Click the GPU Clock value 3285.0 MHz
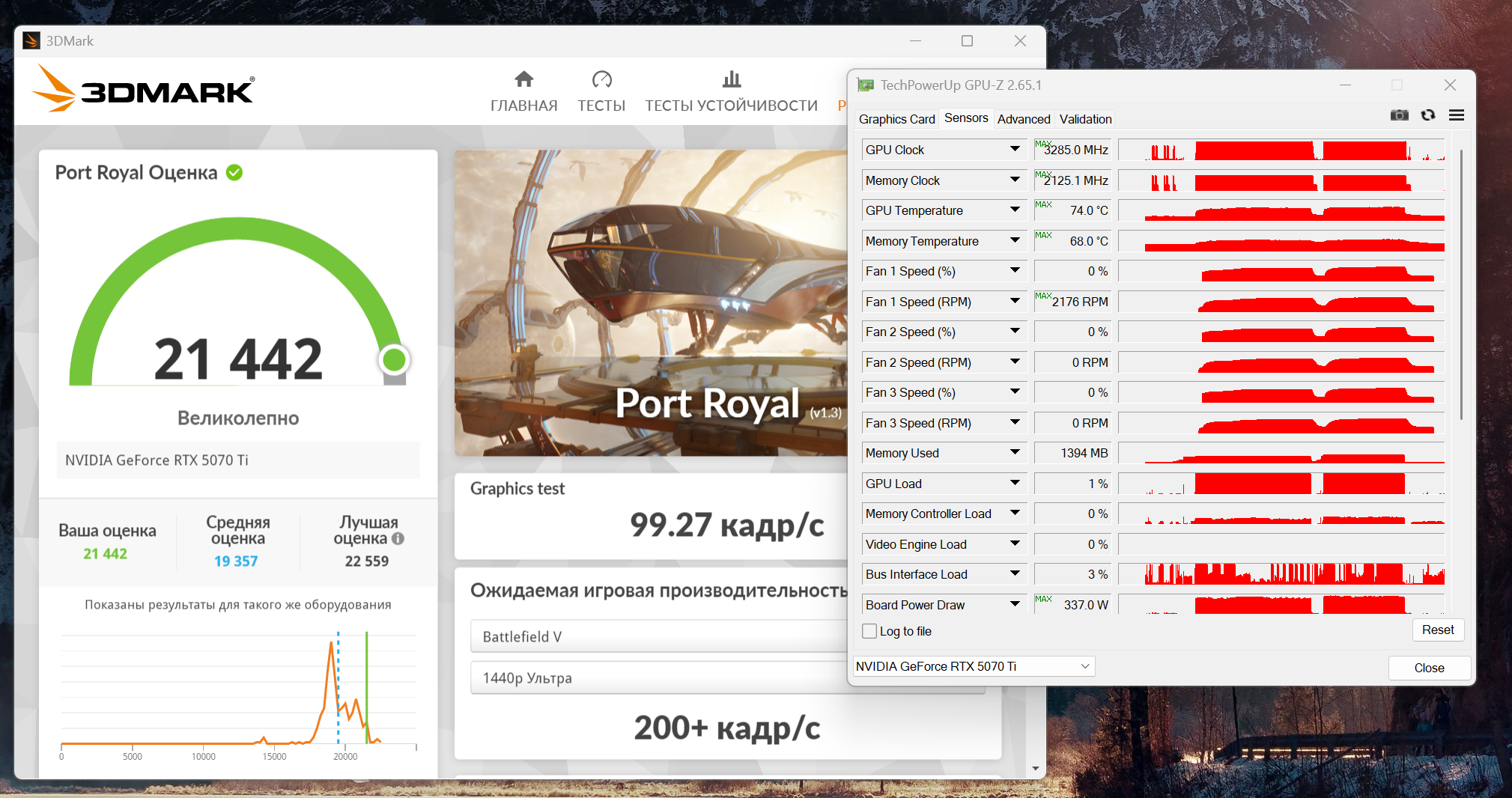The width and height of the screenshot is (1512, 798). point(1072,150)
